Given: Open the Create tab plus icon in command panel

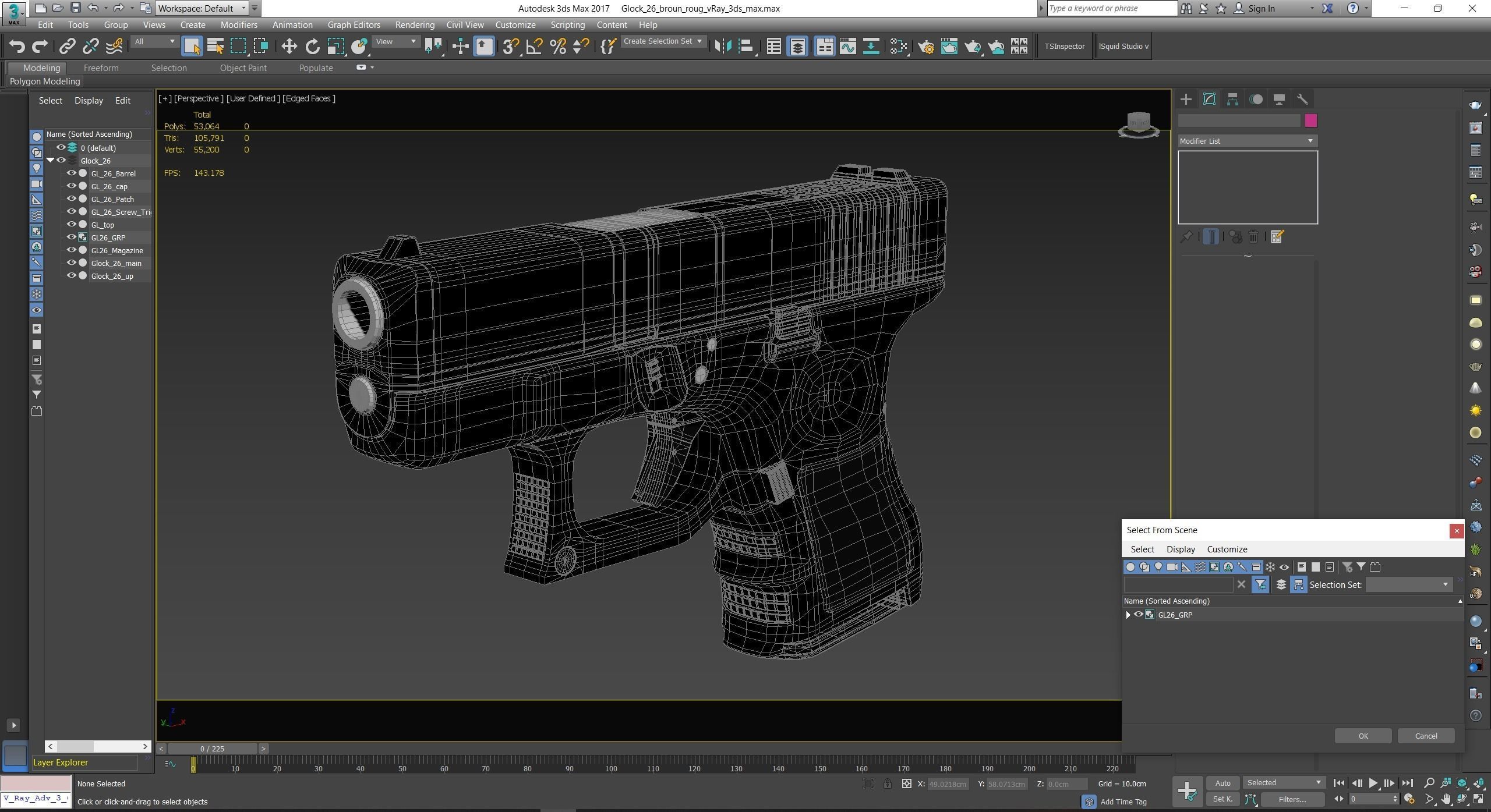Looking at the screenshot, I should point(1186,99).
